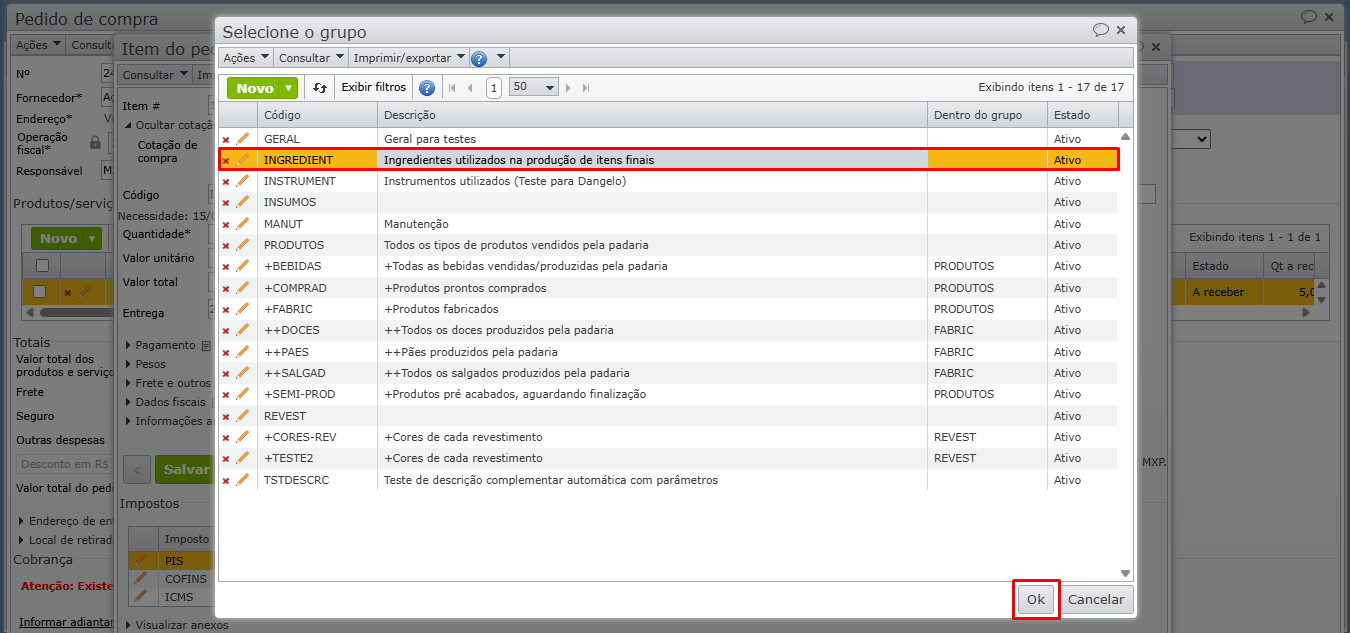Expand Frete e outros section

(128, 383)
